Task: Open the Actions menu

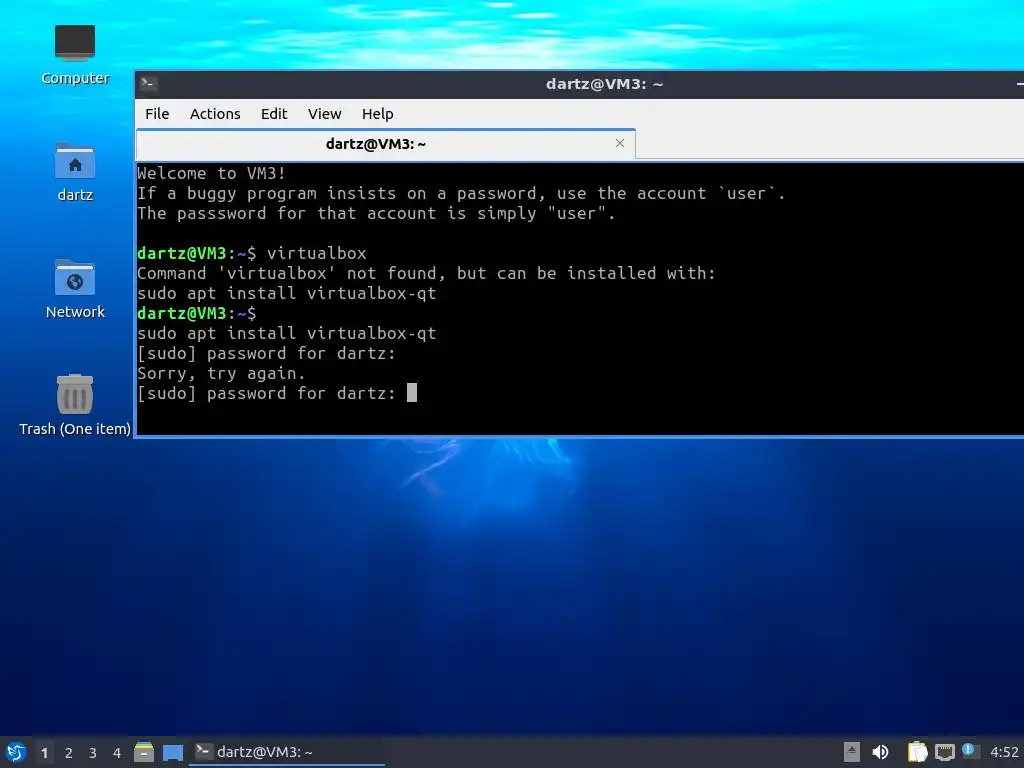Action: (215, 114)
